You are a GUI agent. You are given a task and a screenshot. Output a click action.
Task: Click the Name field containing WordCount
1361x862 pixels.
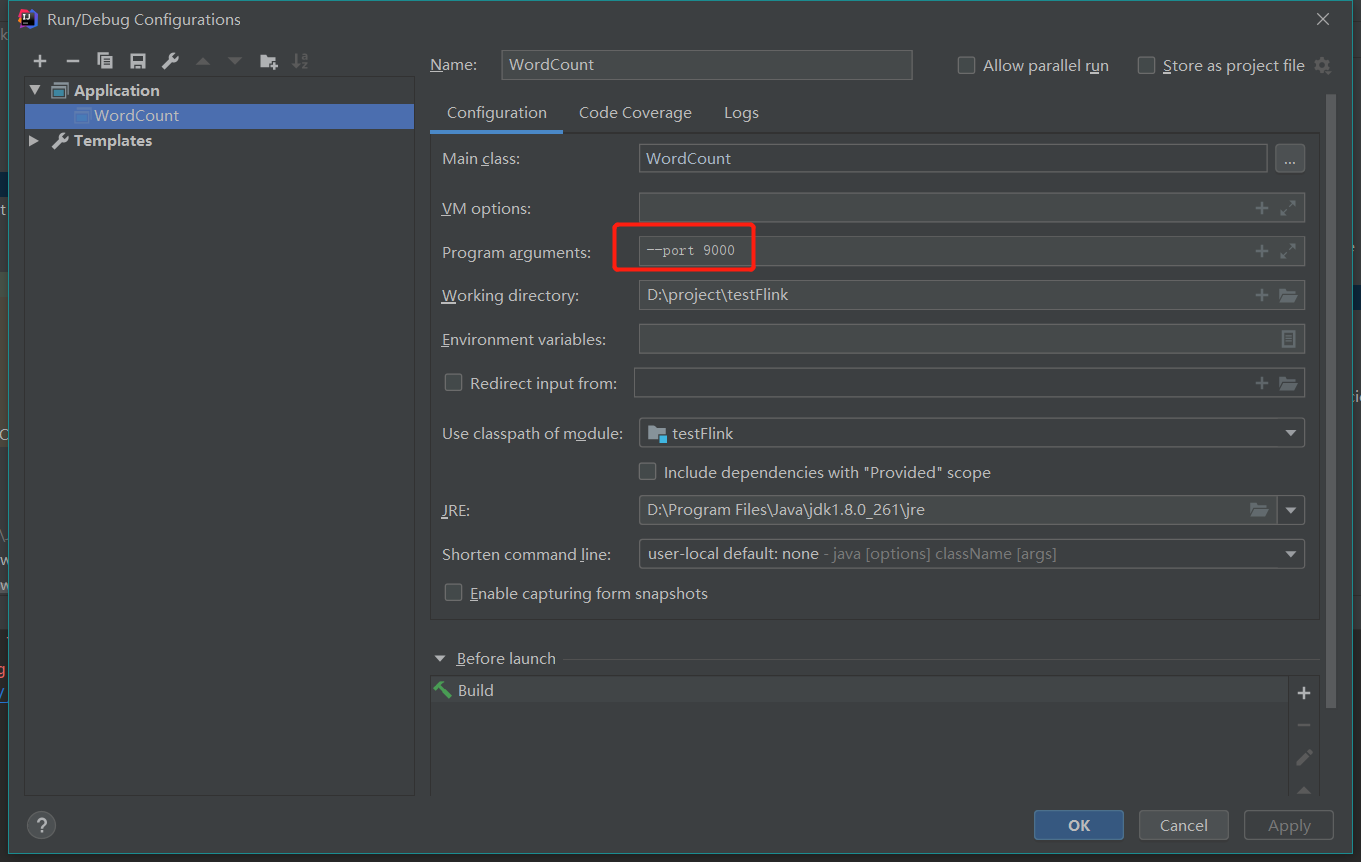click(x=707, y=65)
